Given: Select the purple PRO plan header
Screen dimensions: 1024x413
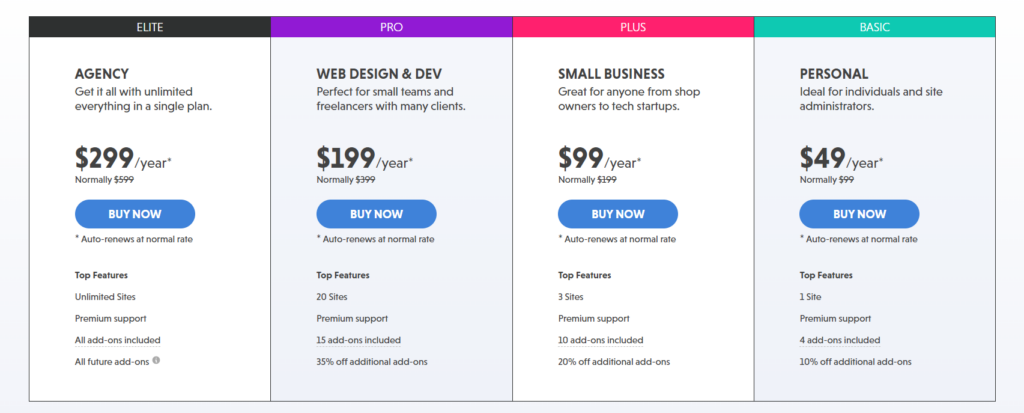Looking at the screenshot, I should (x=391, y=27).
